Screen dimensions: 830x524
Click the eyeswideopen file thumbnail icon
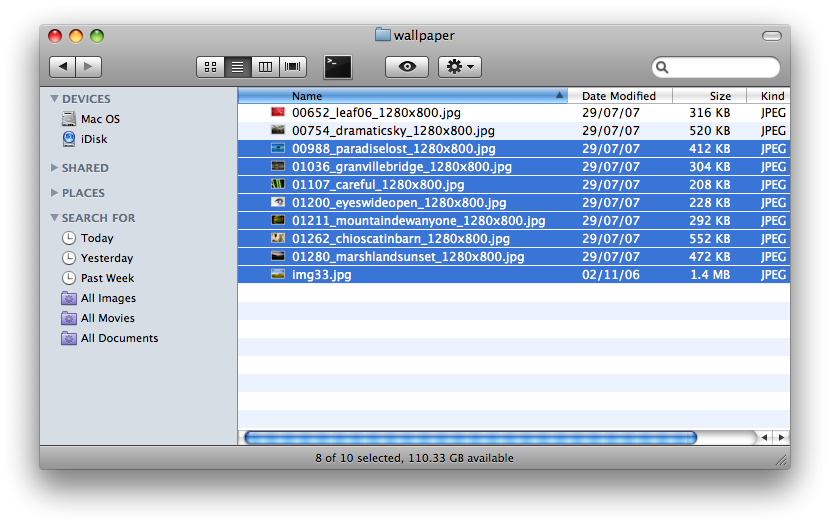[278, 202]
